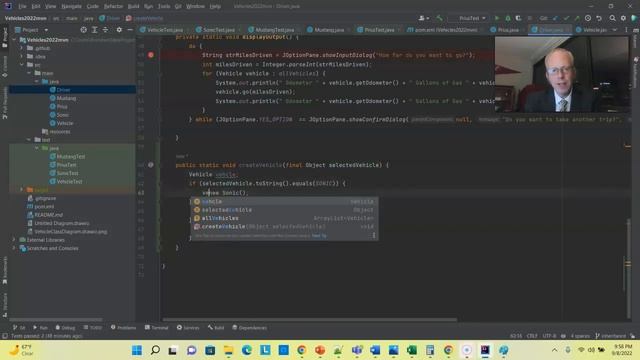The width and height of the screenshot is (640, 360).
Task: Show hidden editor tabs dropdown arrow
Action: click(x=615, y=30)
